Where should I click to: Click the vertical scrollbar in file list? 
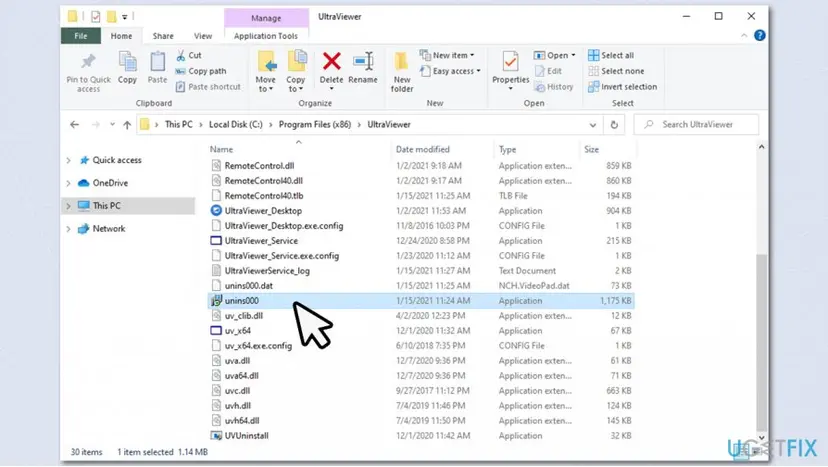(x=761, y=343)
